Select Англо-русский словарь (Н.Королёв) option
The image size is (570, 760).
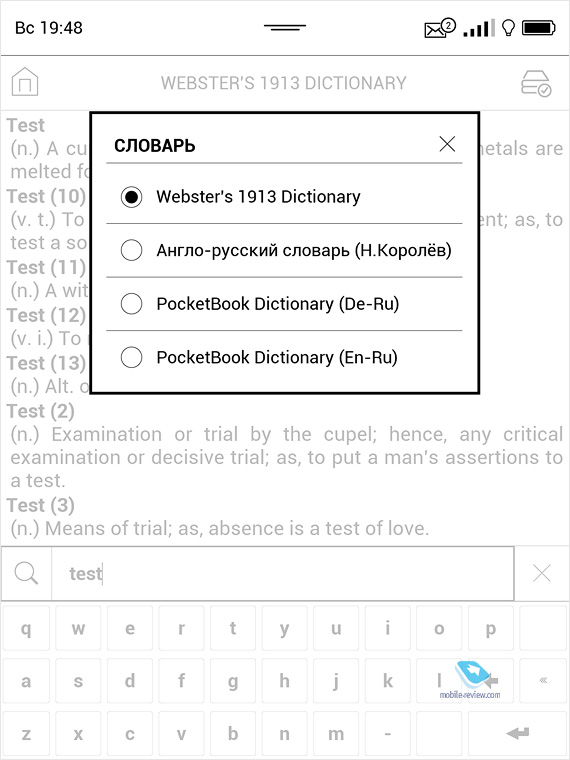(x=284, y=251)
